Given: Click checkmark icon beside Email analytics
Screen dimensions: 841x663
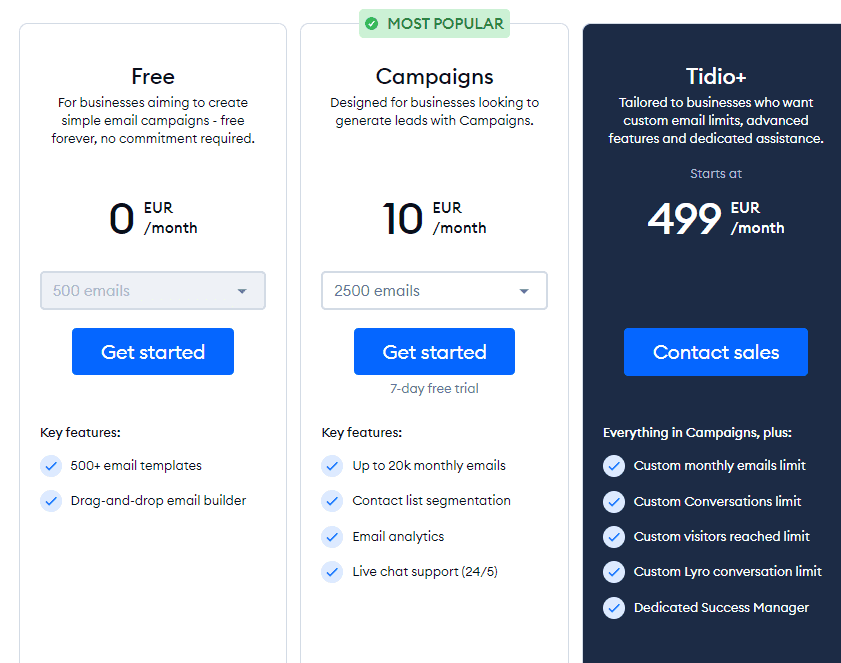Looking at the screenshot, I should click(x=332, y=537).
